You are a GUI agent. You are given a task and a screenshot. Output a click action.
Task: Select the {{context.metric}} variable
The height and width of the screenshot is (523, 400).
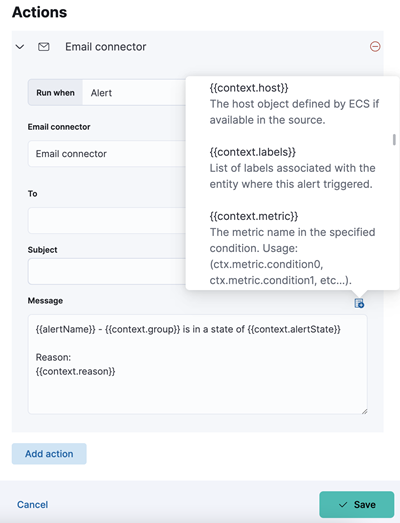[254, 216]
